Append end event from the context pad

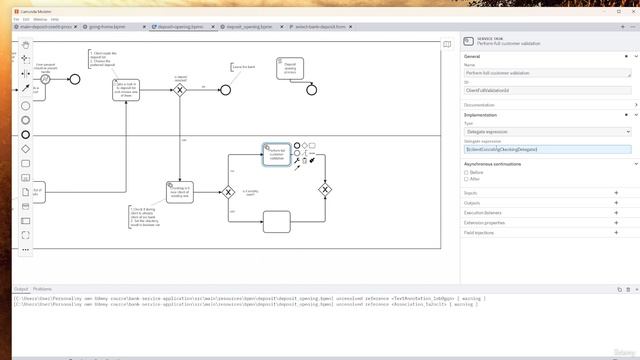[x=297, y=145]
